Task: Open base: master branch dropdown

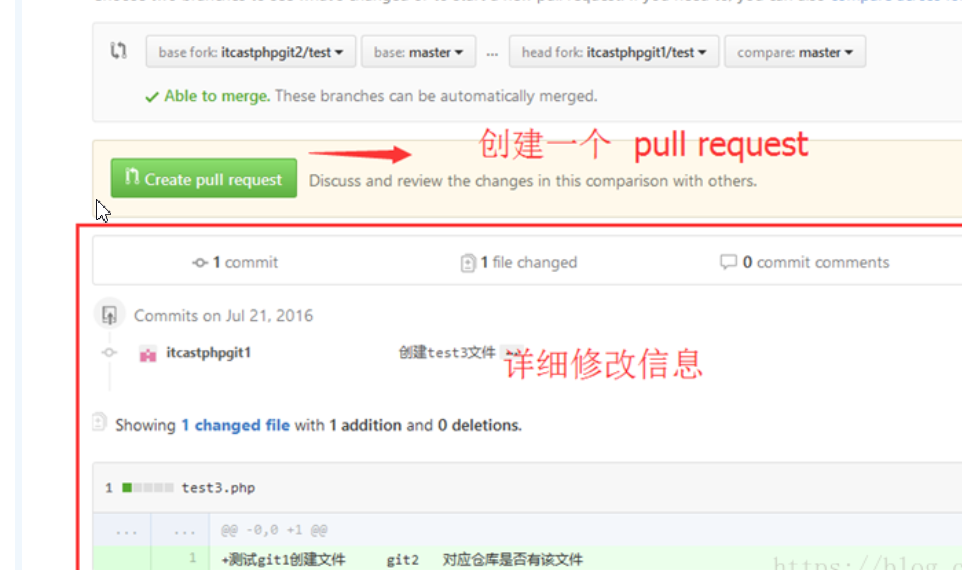Action: 418,52
